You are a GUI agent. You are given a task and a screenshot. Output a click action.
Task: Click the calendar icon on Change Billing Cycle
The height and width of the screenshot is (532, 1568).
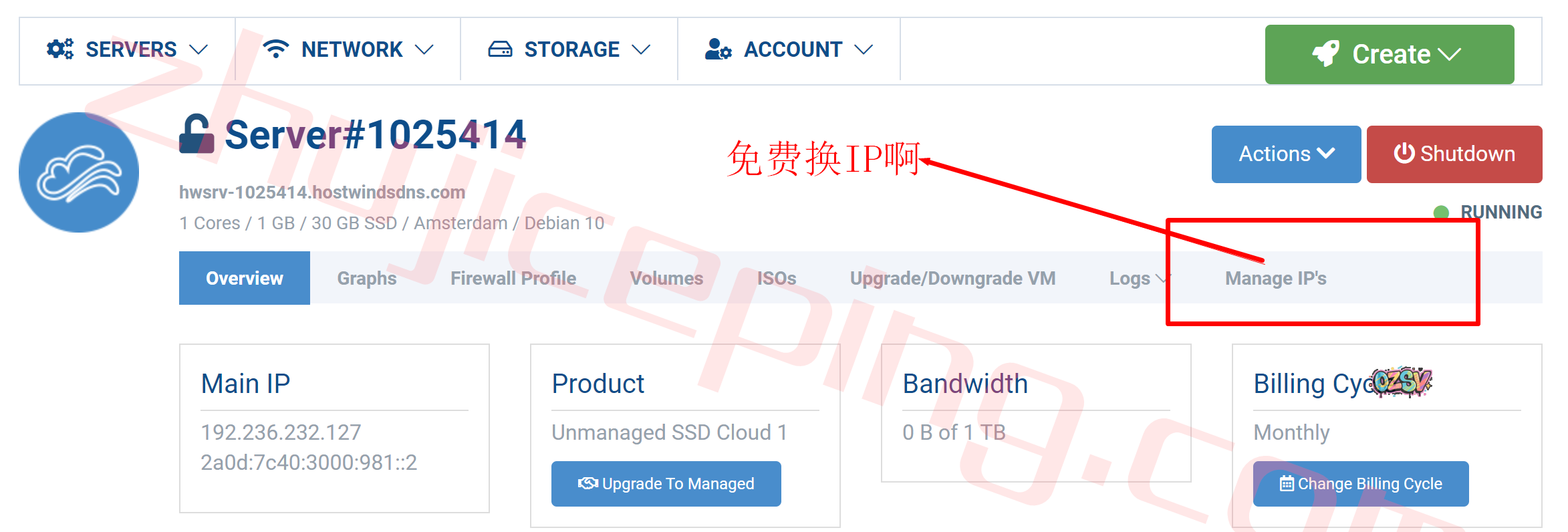(1287, 483)
